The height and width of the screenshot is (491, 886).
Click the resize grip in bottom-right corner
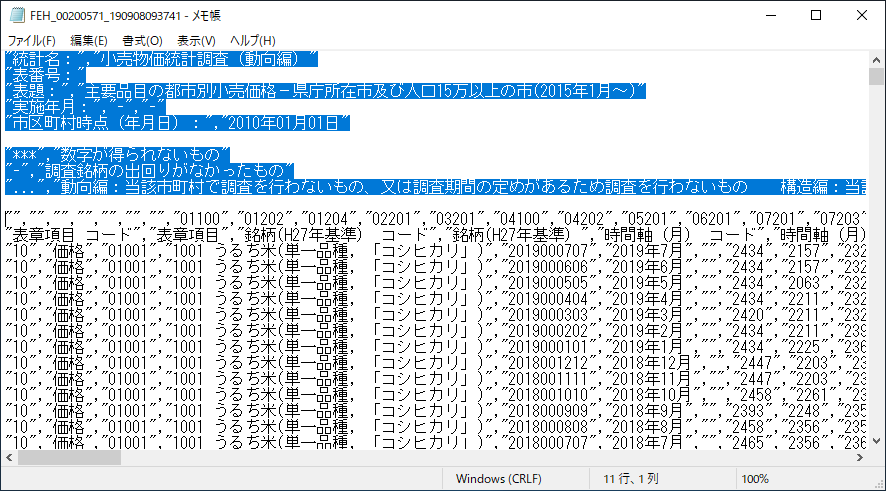[x=878, y=483]
